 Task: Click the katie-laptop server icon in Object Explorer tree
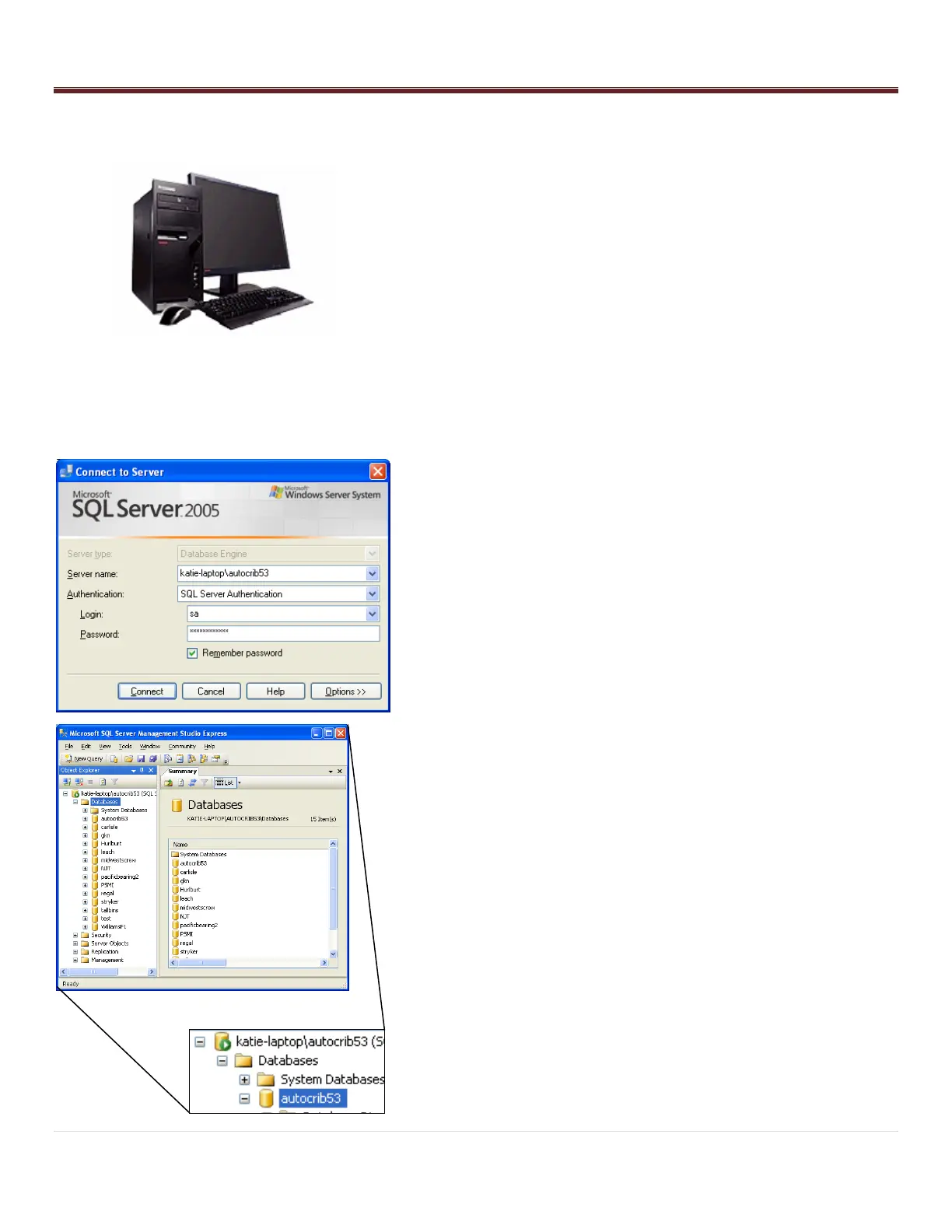tap(75, 793)
